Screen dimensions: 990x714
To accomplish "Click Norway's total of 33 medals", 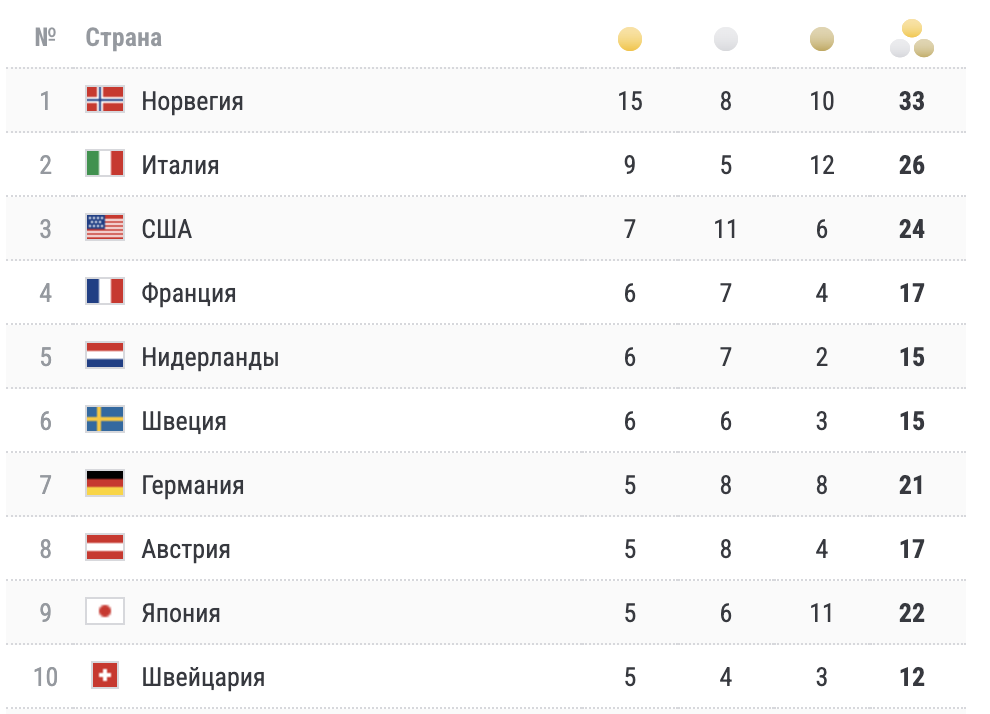I will click(911, 101).
